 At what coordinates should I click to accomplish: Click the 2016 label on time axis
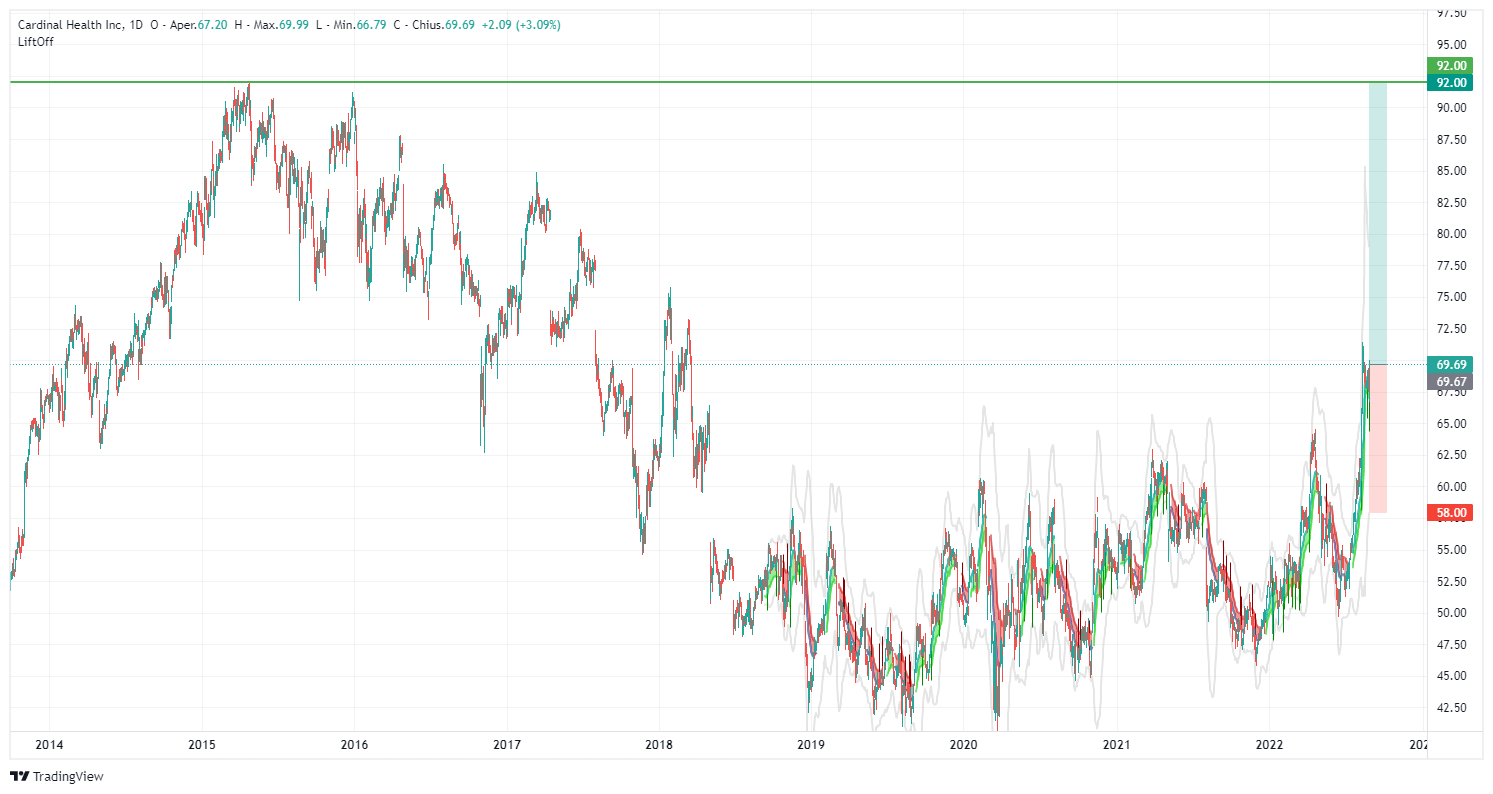[354, 744]
